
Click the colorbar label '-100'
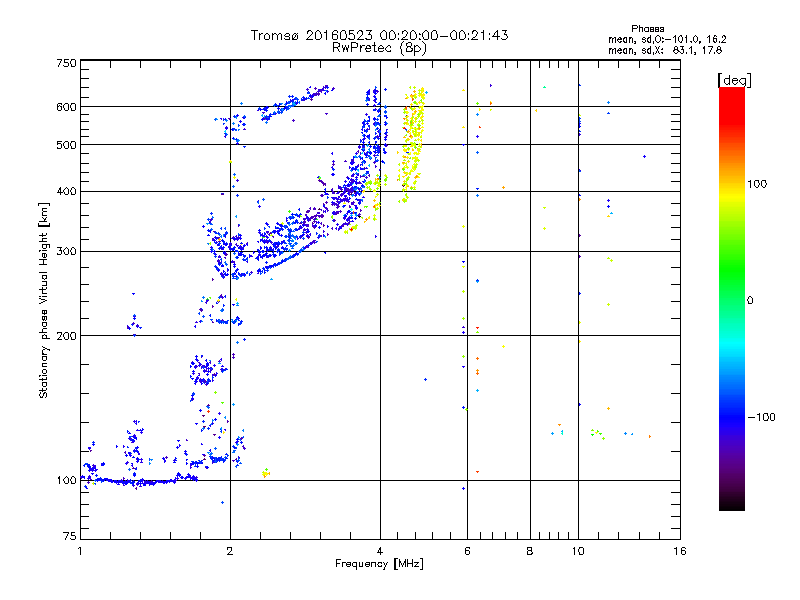(762, 417)
